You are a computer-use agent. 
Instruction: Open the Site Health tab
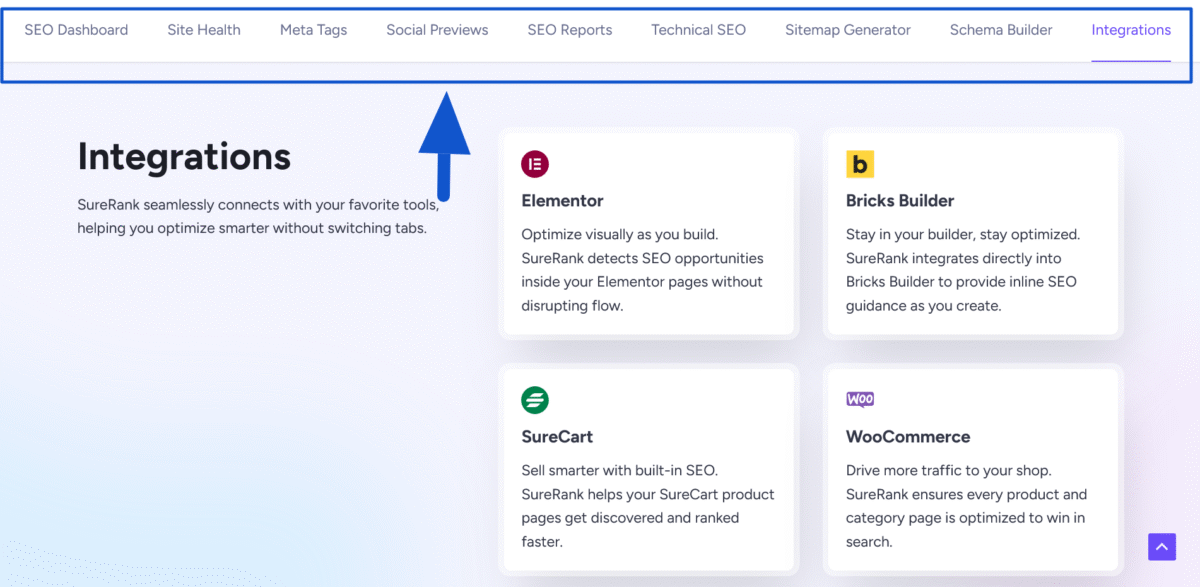click(204, 30)
